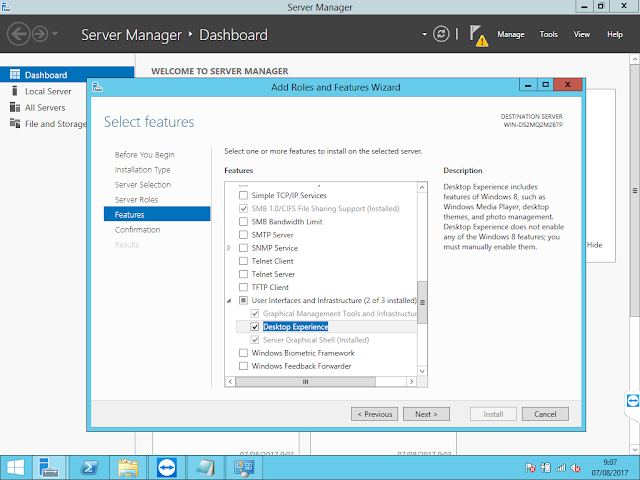This screenshot has width=640, height=480.
Task: Select Dashboard in the sidebar
Action: coord(67,75)
